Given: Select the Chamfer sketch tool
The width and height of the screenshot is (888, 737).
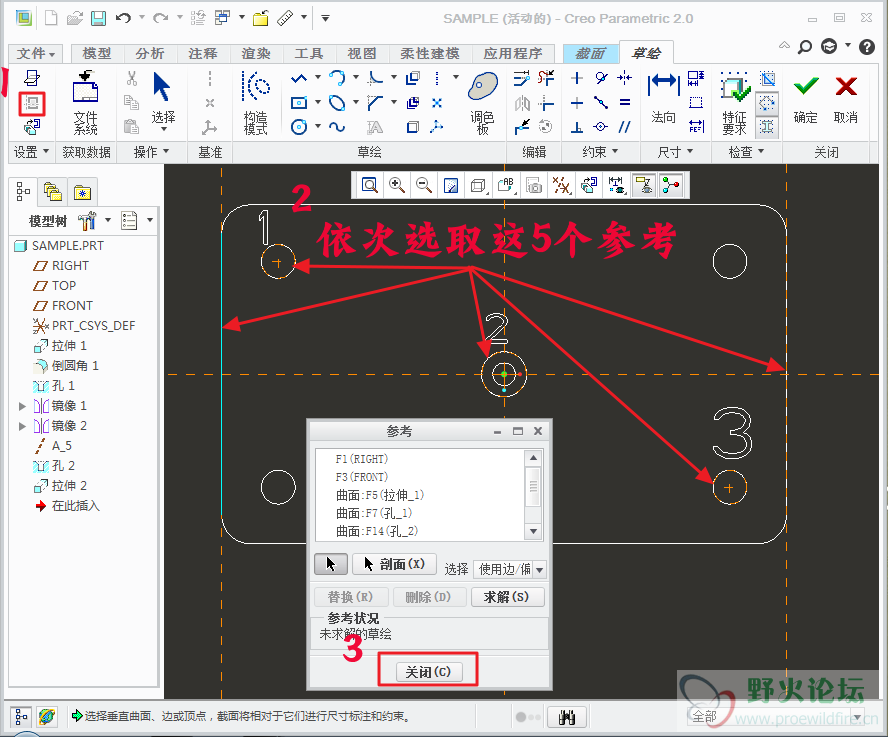Looking at the screenshot, I should 375,103.
